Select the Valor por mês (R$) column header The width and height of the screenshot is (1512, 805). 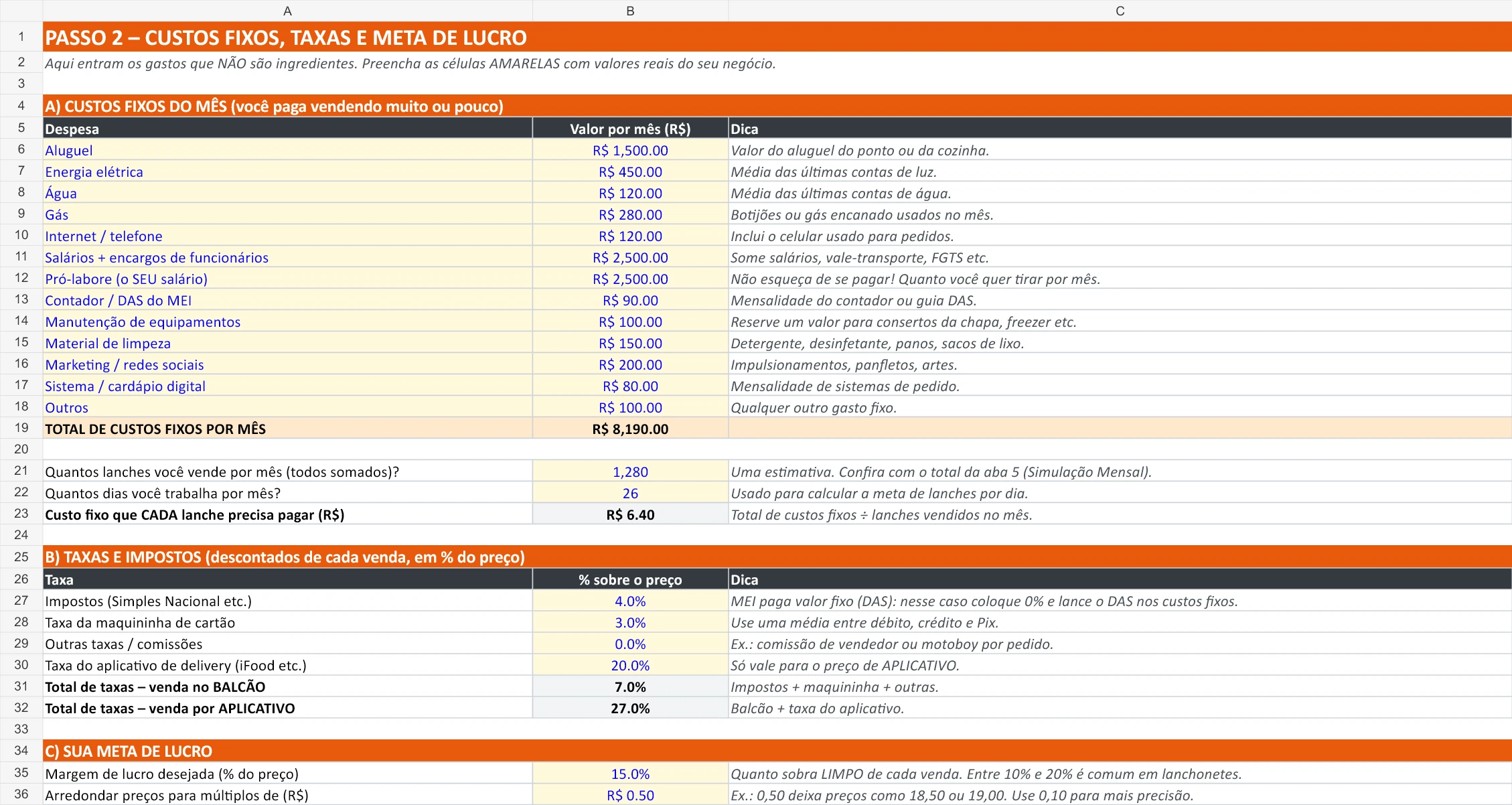point(630,129)
